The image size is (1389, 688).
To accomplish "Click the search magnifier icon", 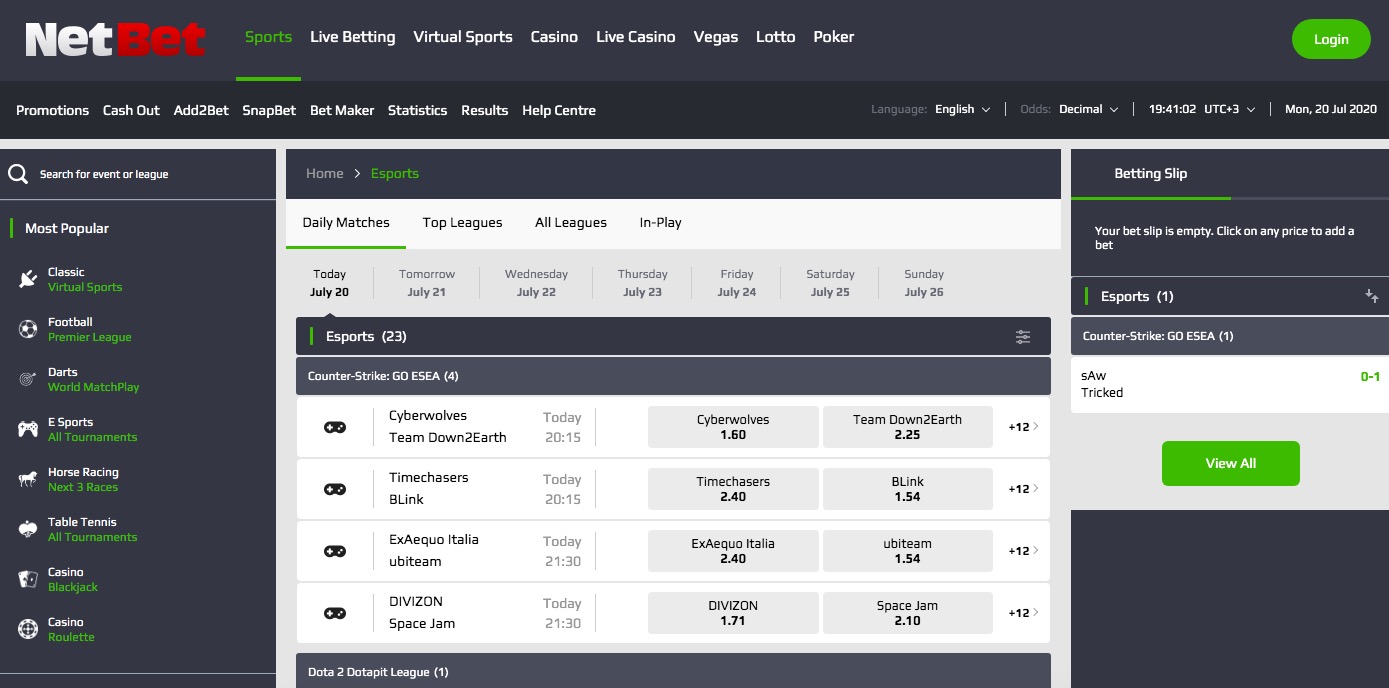I will tap(18, 174).
